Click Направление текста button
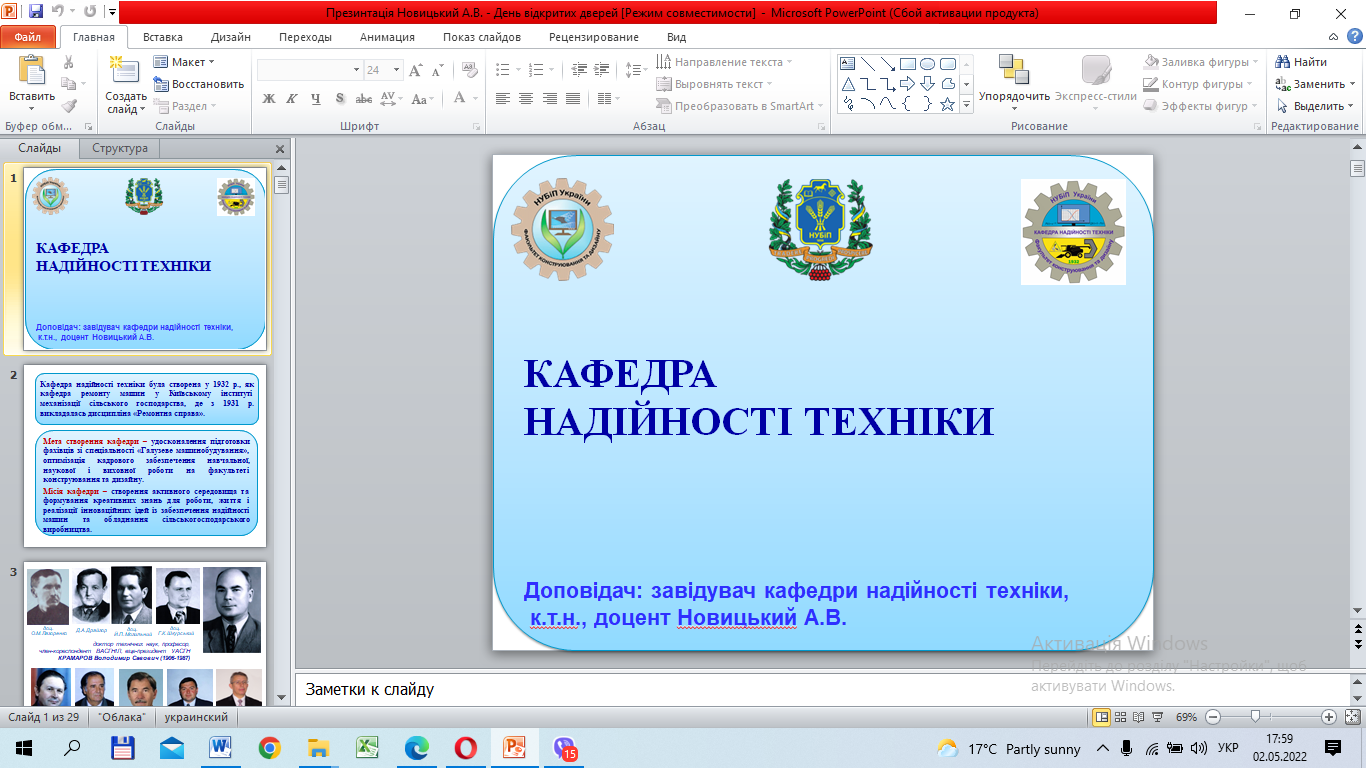Screen dimensions: 1366x768 click(x=724, y=62)
